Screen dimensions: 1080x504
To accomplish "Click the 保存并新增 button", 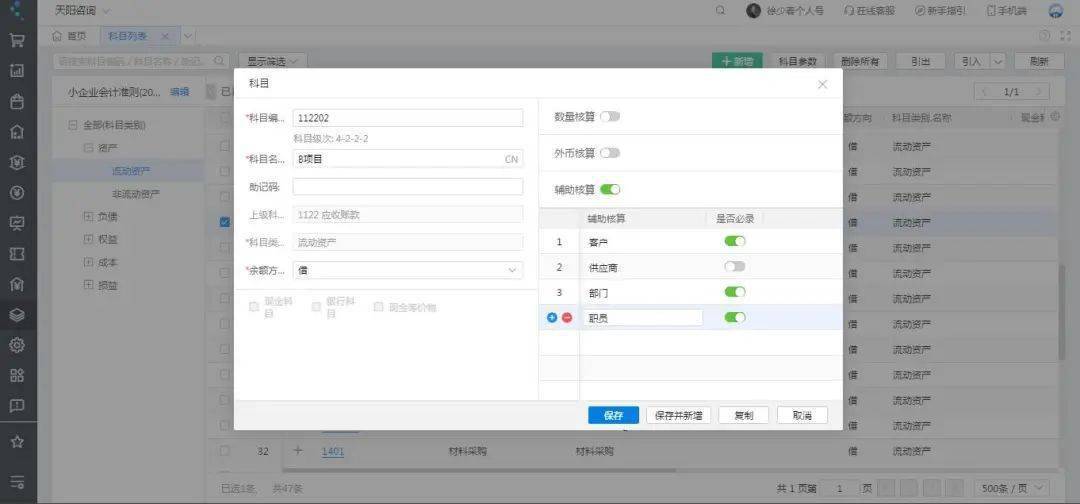I will point(679,415).
